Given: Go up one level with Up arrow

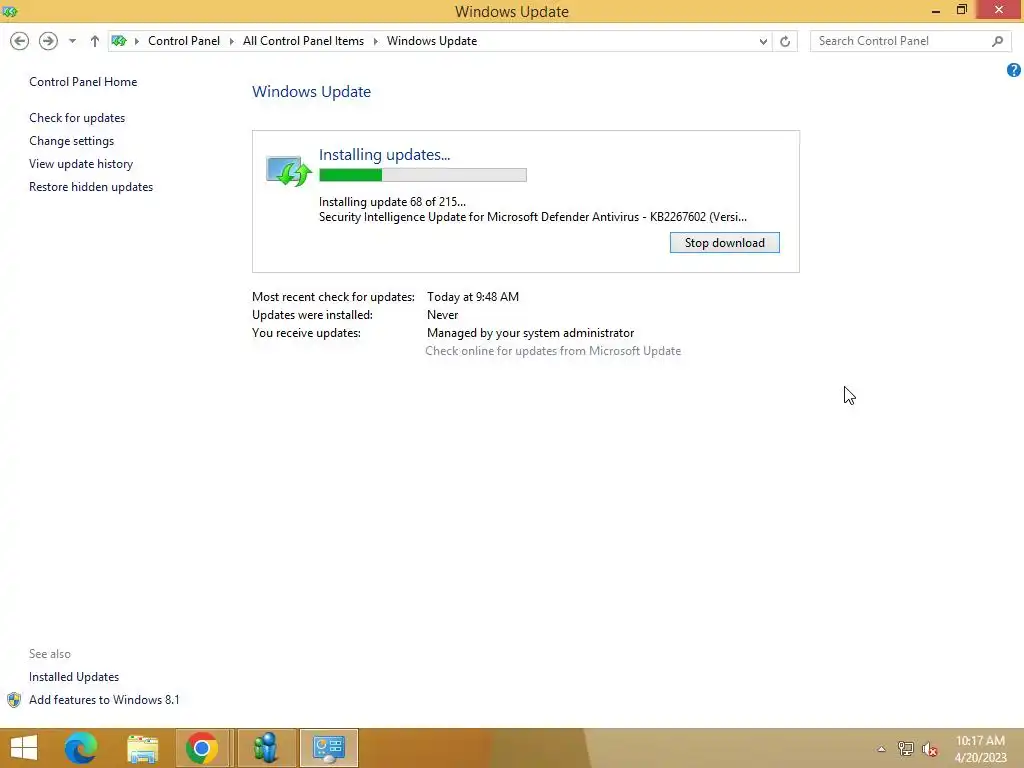Looking at the screenshot, I should tap(95, 41).
